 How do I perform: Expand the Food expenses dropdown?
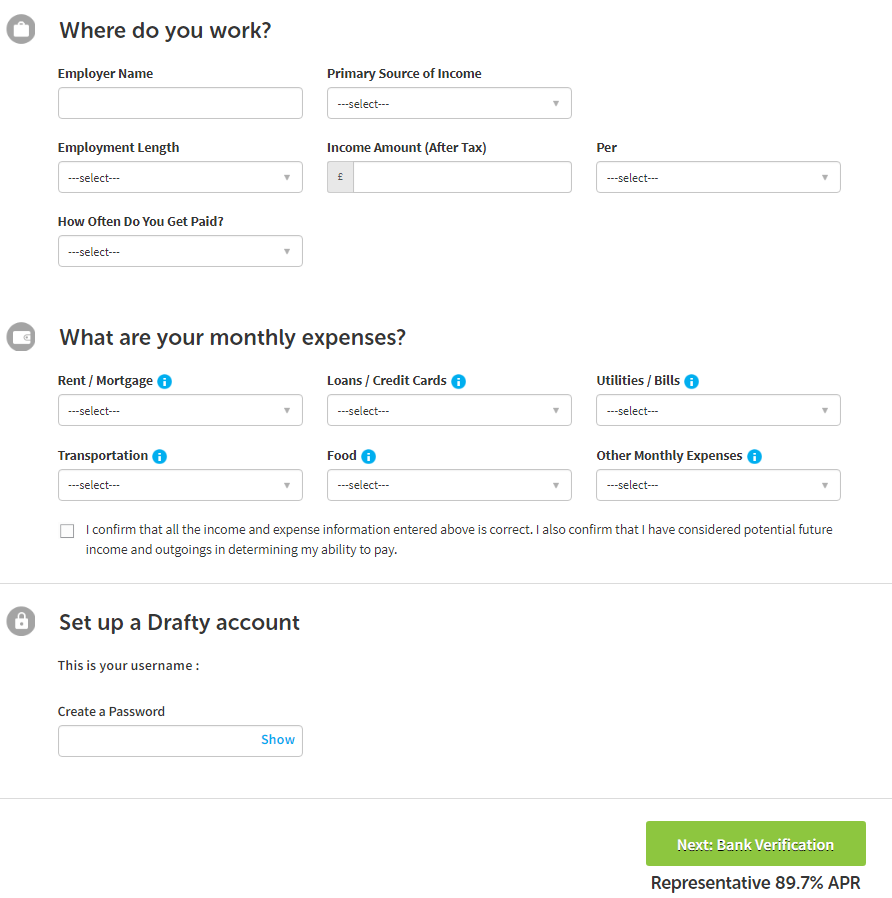pyautogui.click(x=449, y=485)
